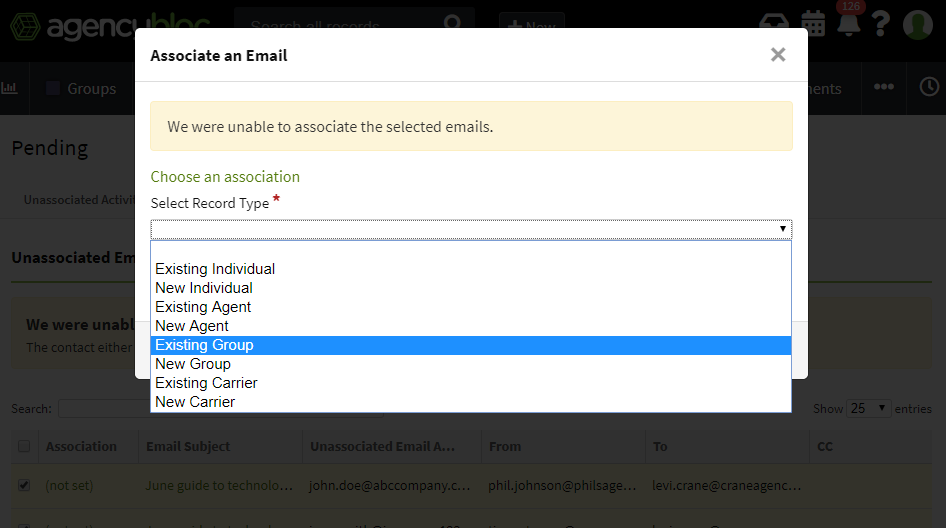Open the inbox tray icon
This screenshot has height=528, width=946.
773,23
